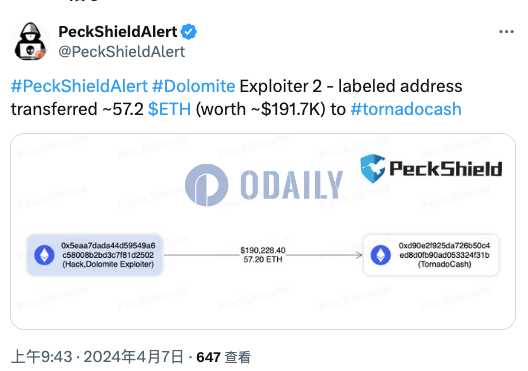Open the $ETH cashtag link
This screenshot has width=528, height=371.
pyautogui.click(x=169, y=109)
